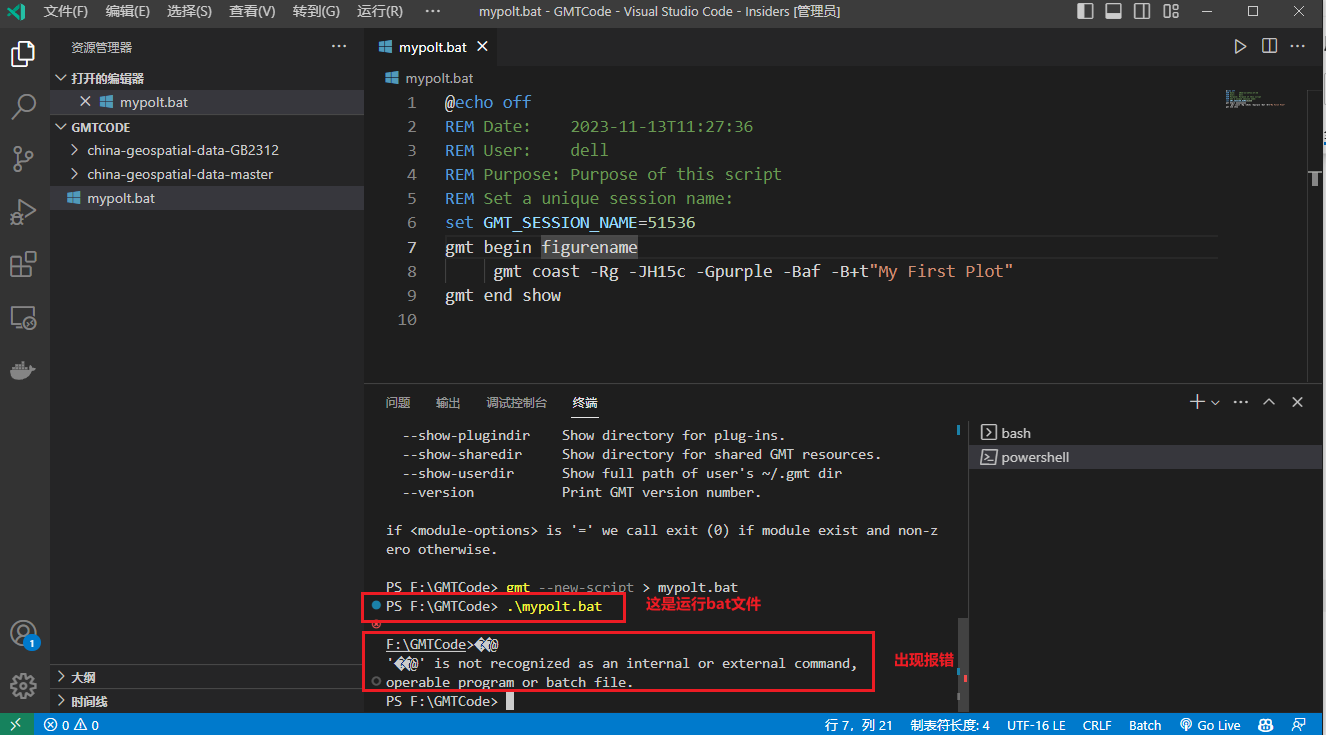Open the 转到(G) menu

click(x=316, y=12)
